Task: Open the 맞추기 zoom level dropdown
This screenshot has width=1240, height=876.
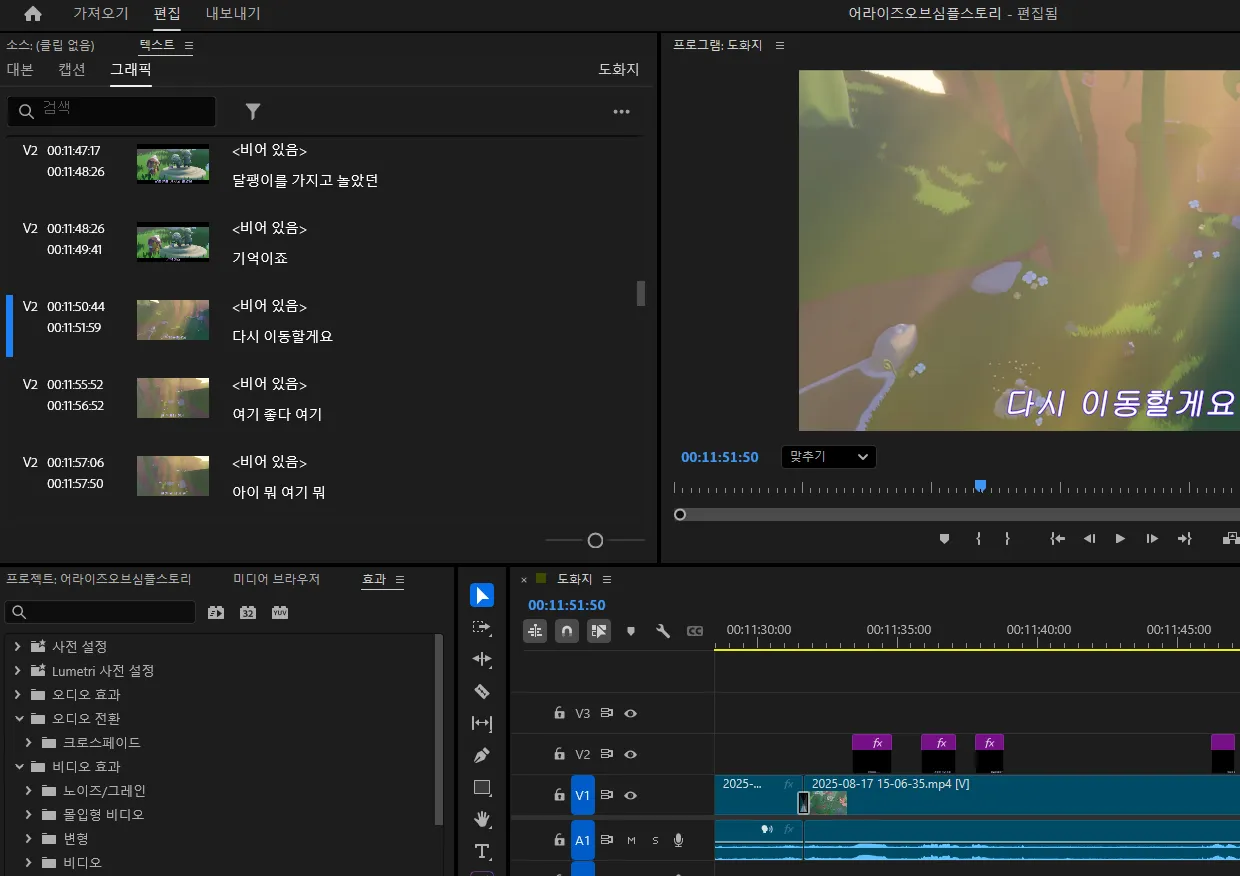Action: tap(827, 457)
